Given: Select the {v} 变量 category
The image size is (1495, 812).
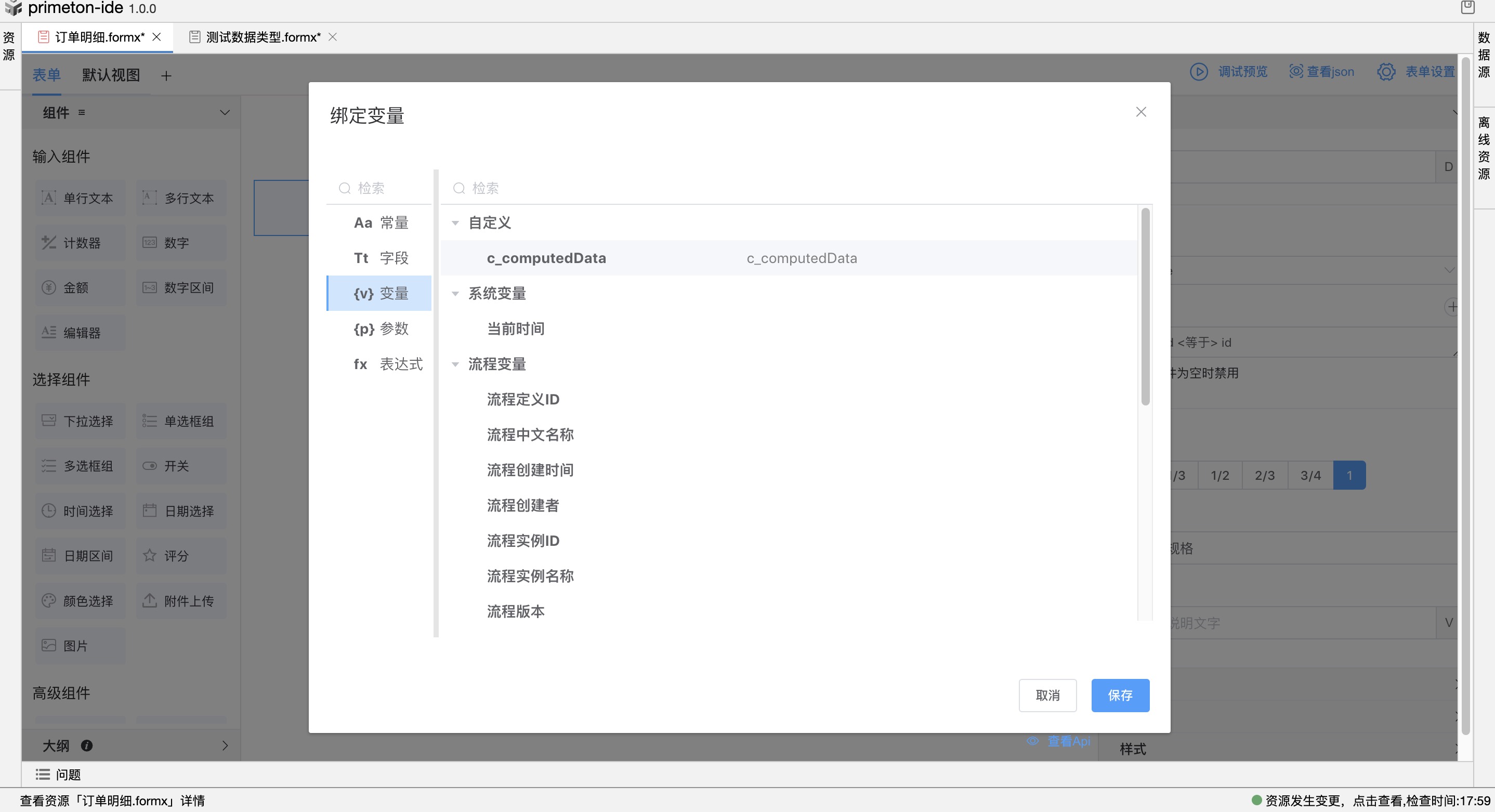Looking at the screenshot, I should 381,294.
